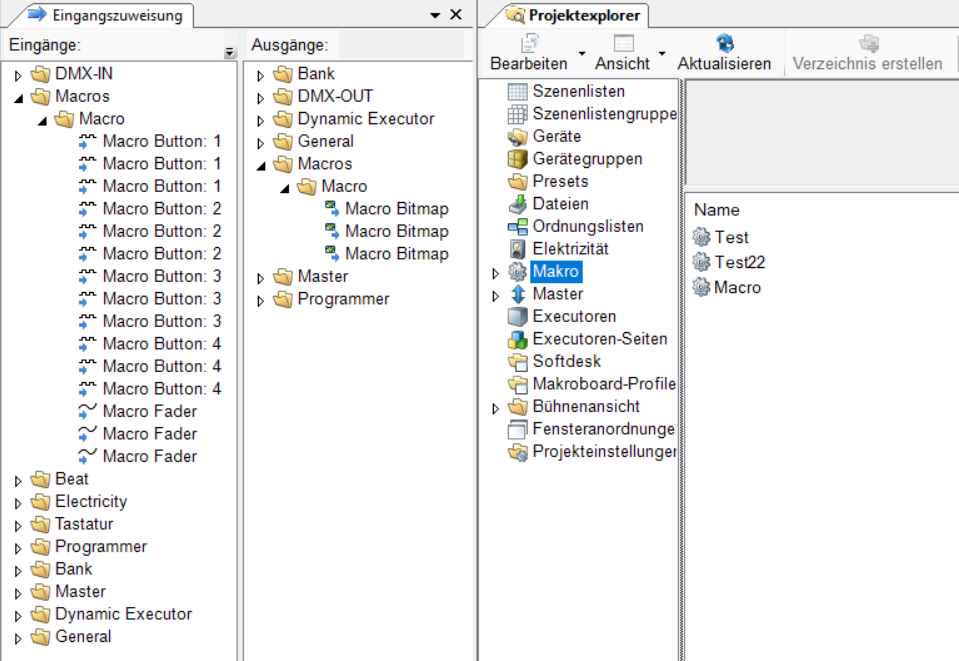Click the Name column header
959x661 pixels.
[716, 210]
